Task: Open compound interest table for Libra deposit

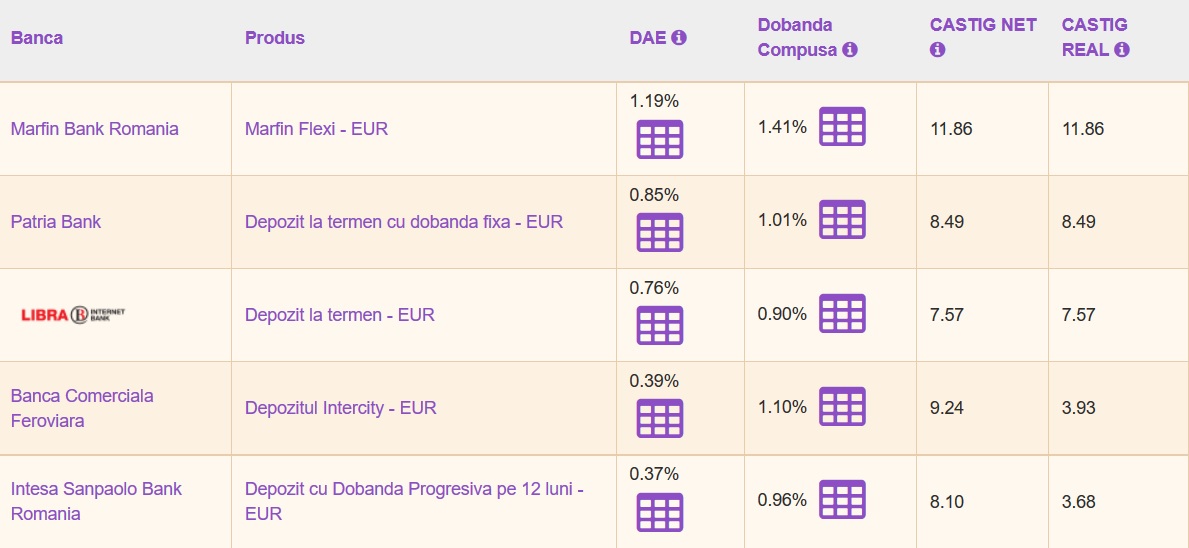Action: [x=842, y=314]
